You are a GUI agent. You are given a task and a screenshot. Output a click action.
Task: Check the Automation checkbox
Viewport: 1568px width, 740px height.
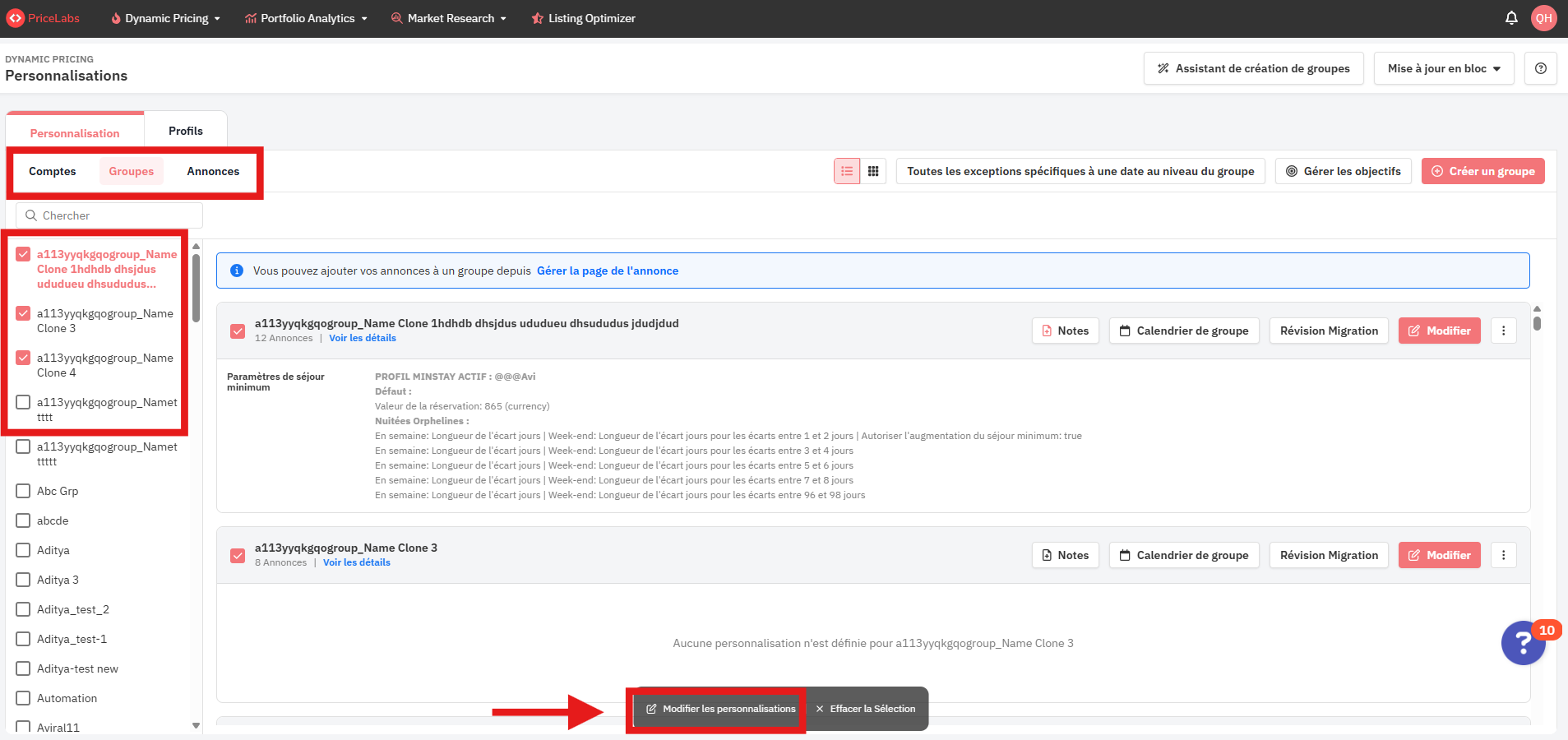click(x=23, y=698)
